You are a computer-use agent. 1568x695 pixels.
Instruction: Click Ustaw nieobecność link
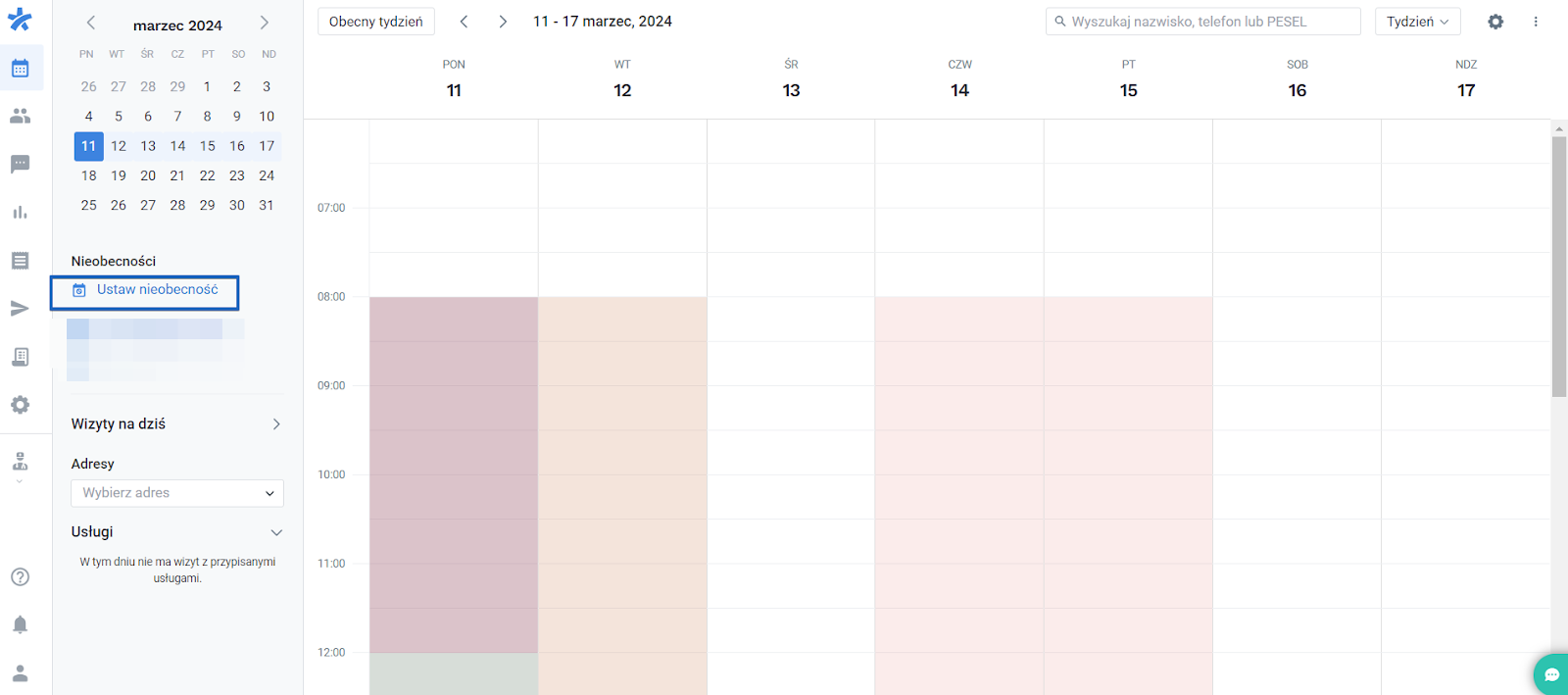157,290
